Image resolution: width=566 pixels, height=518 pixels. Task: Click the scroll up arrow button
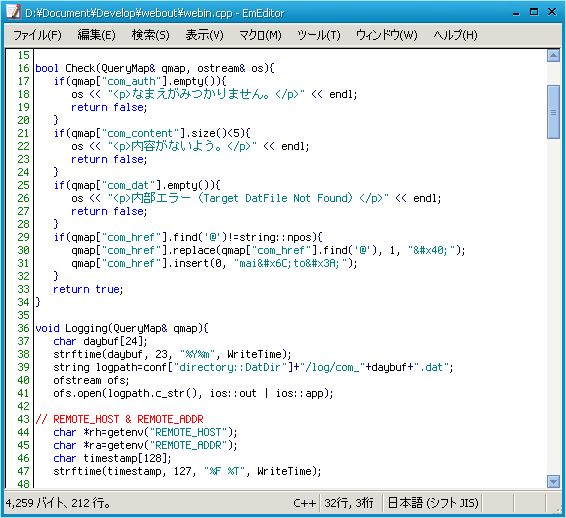tap(553, 56)
